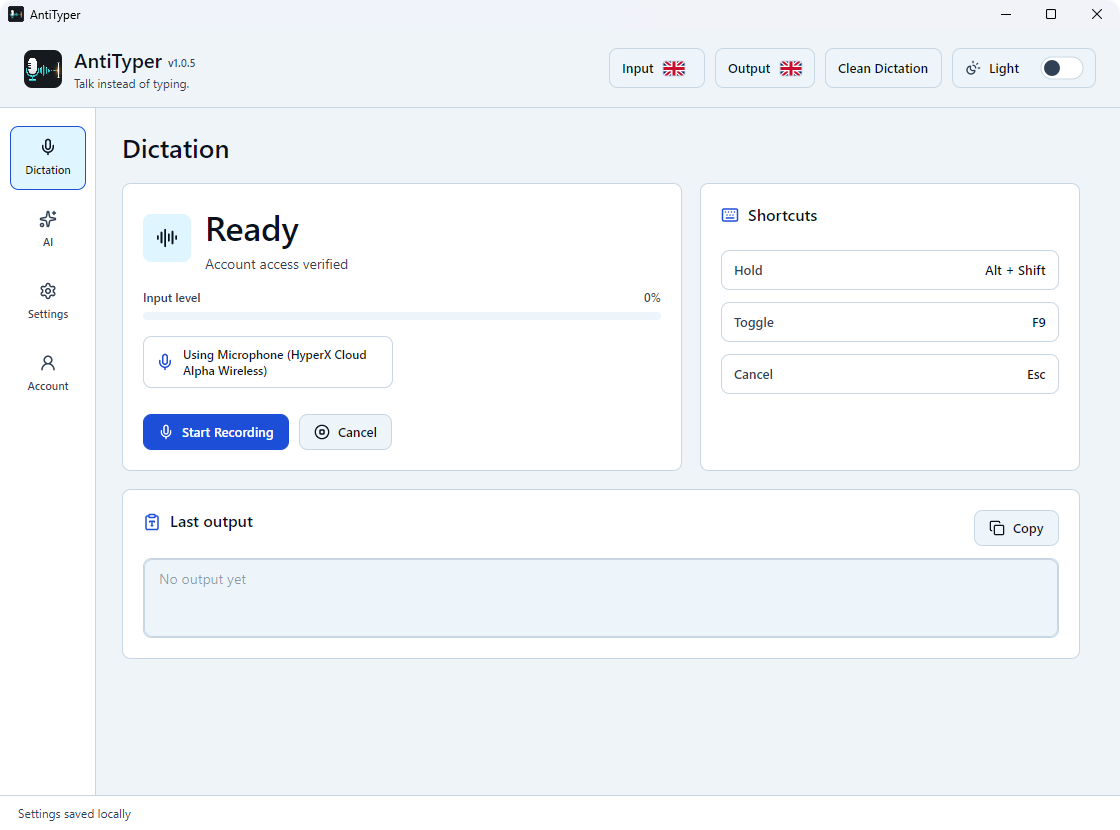Open the AI sidebar tab

coord(48,229)
